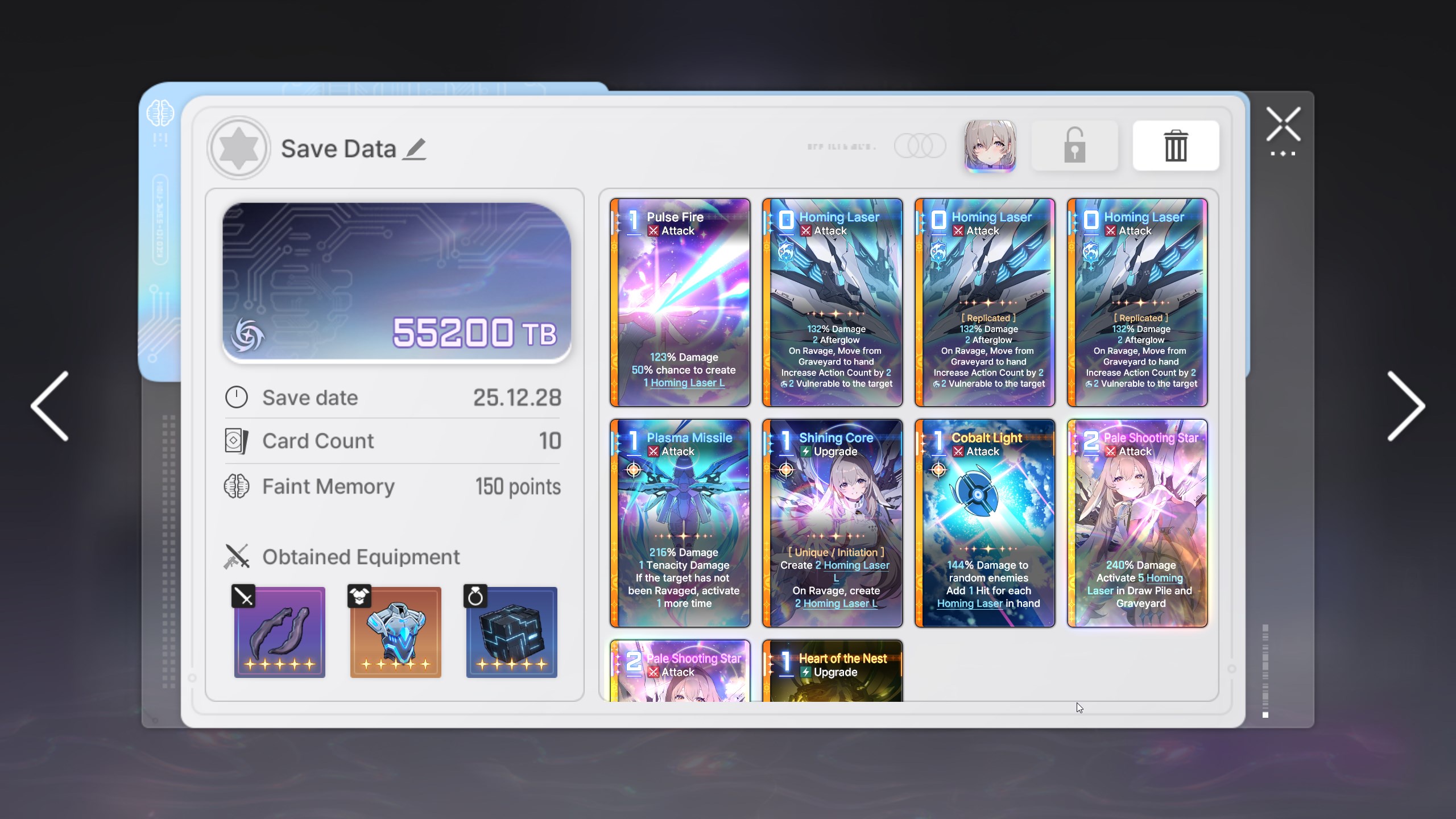Click the pencil rename icon beside Save Data
This screenshot has width=1456, height=819.
[415, 149]
